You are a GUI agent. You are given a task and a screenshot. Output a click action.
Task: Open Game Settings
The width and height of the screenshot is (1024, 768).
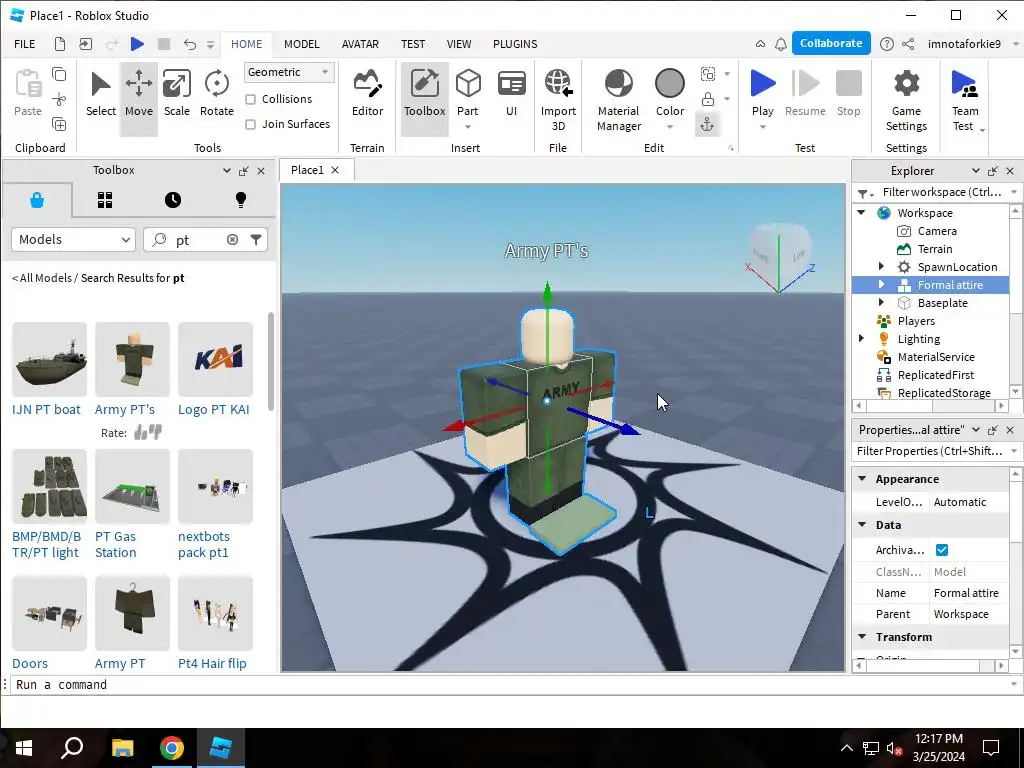click(x=906, y=100)
